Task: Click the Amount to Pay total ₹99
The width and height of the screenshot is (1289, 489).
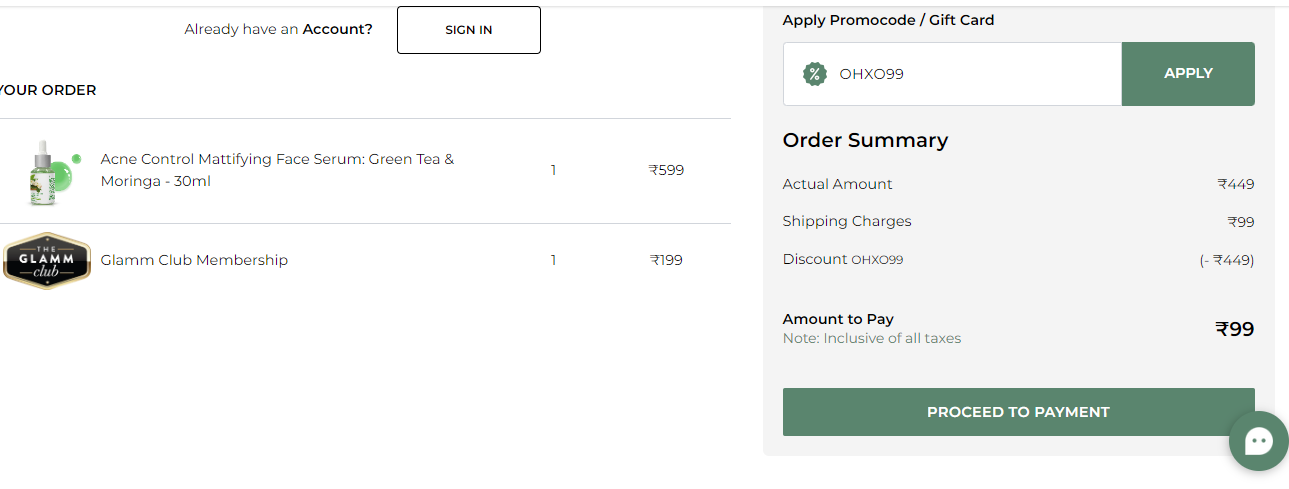Action: [x=1235, y=329]
